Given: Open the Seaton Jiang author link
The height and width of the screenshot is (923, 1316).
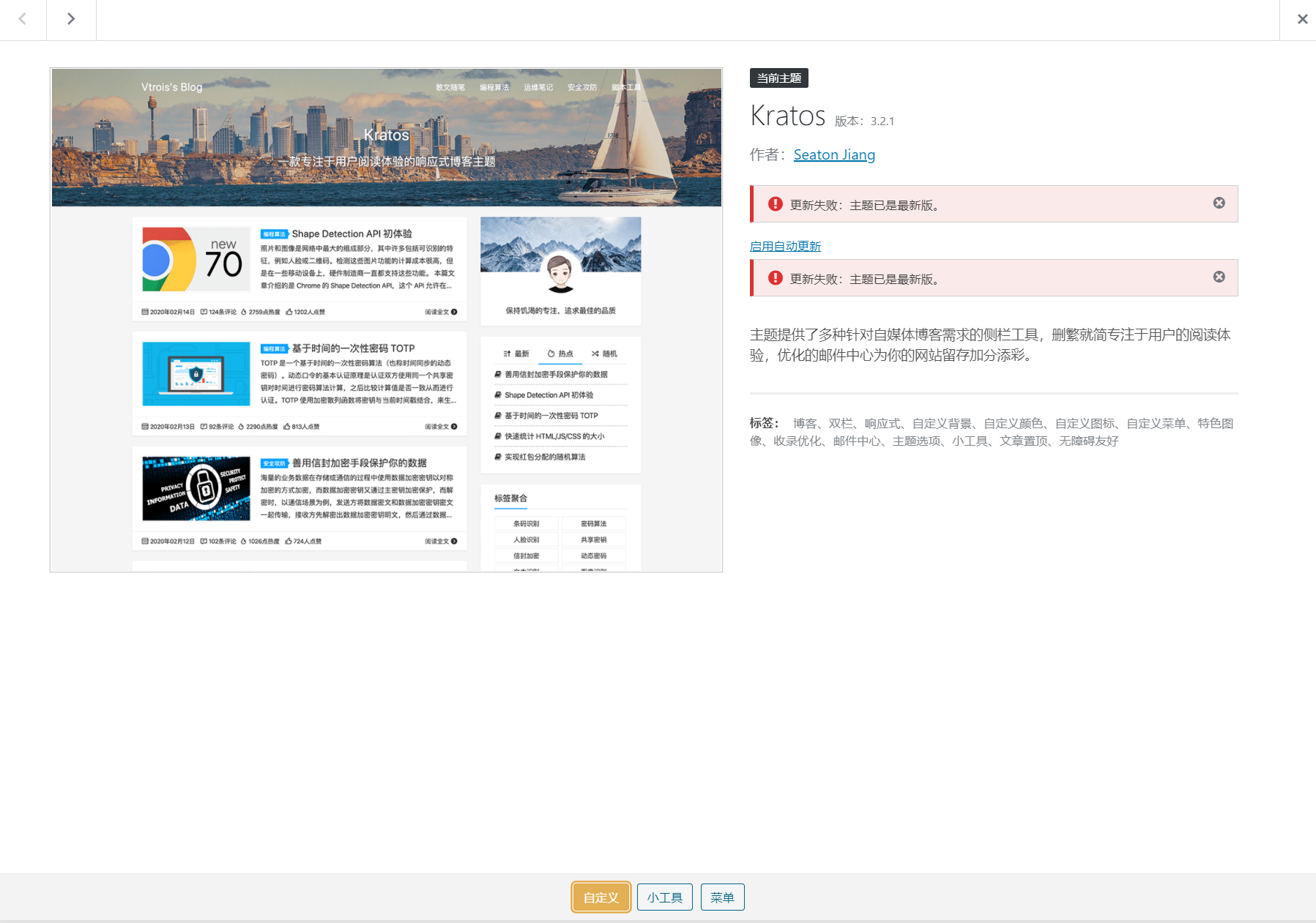Looking at the screenshot, I should coord(834,154).
